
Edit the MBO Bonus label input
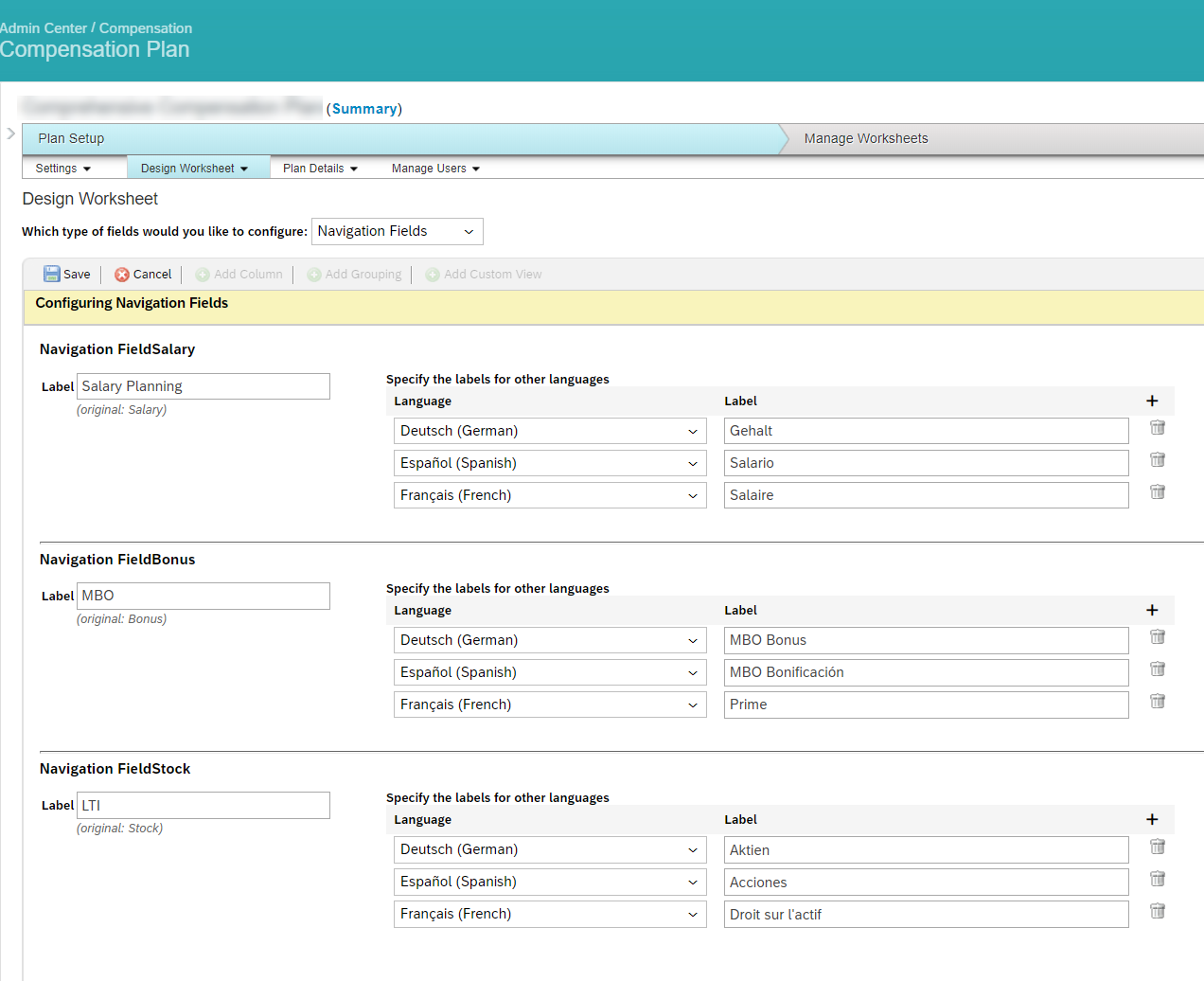click(x=927, y=640)
